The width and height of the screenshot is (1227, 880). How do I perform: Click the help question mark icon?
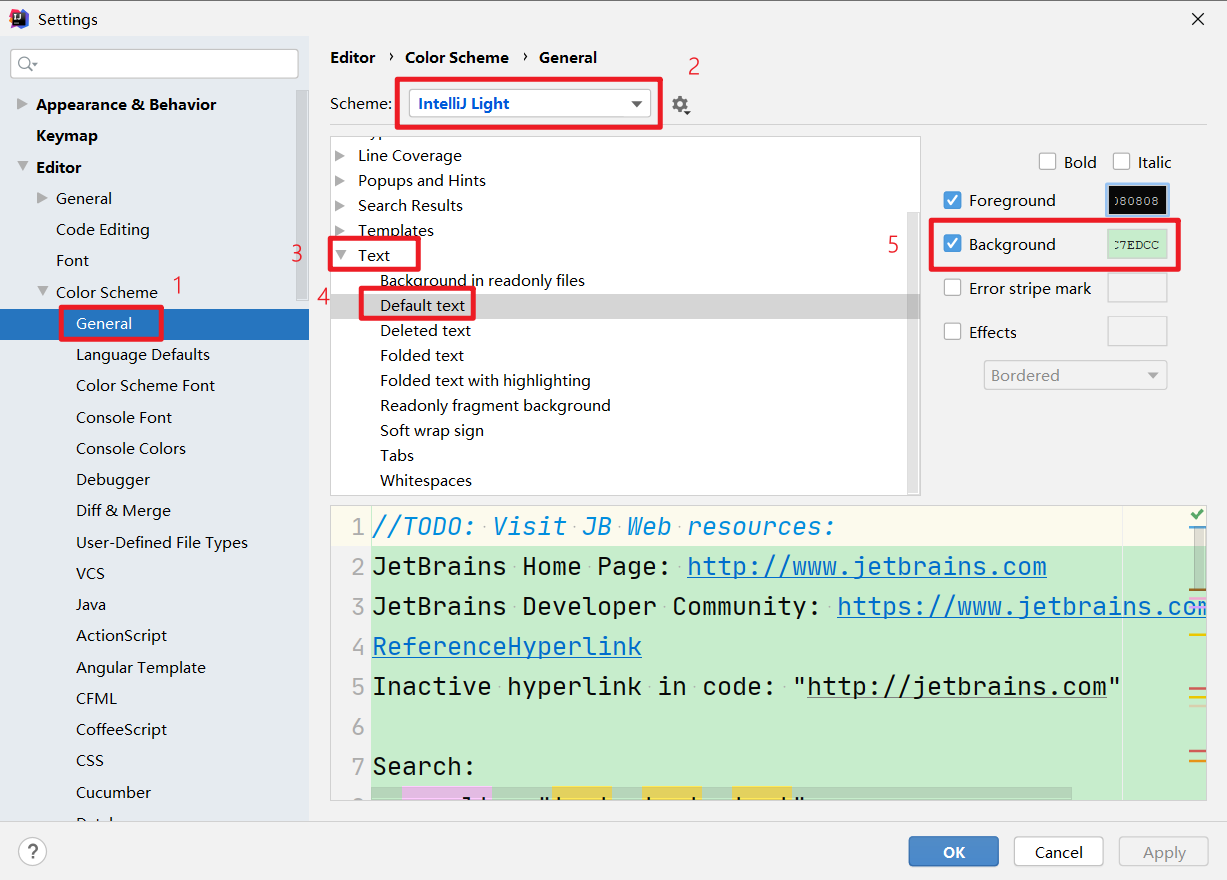[x=33, y=851]
